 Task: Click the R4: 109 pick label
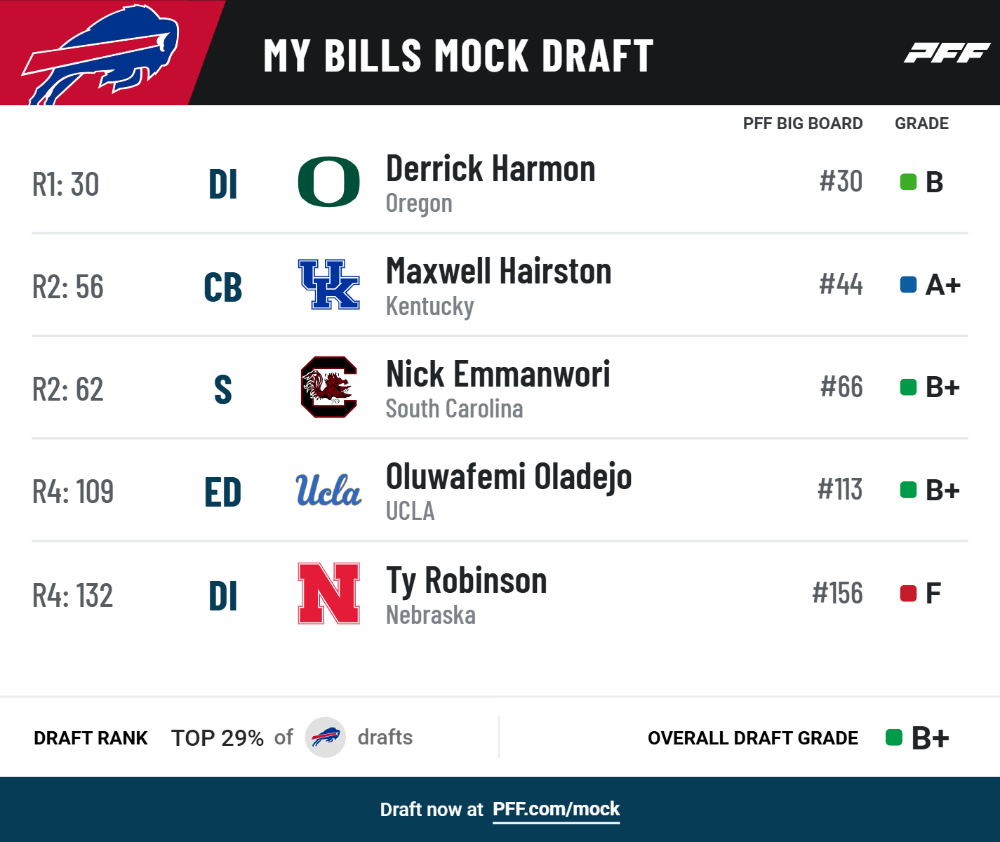click(73, 492)
